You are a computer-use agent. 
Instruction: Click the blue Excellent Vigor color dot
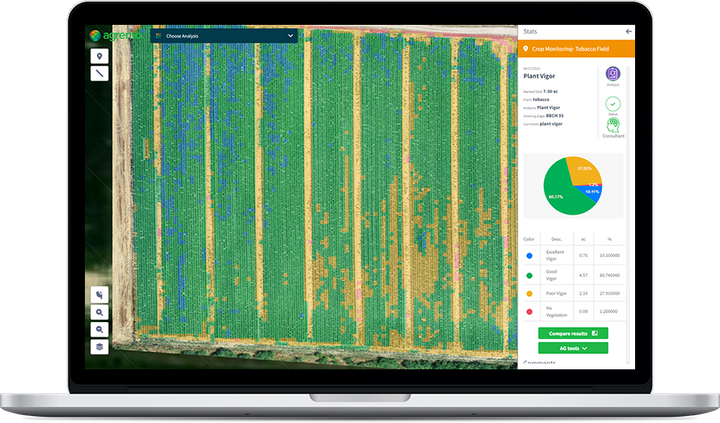[529, 256]
